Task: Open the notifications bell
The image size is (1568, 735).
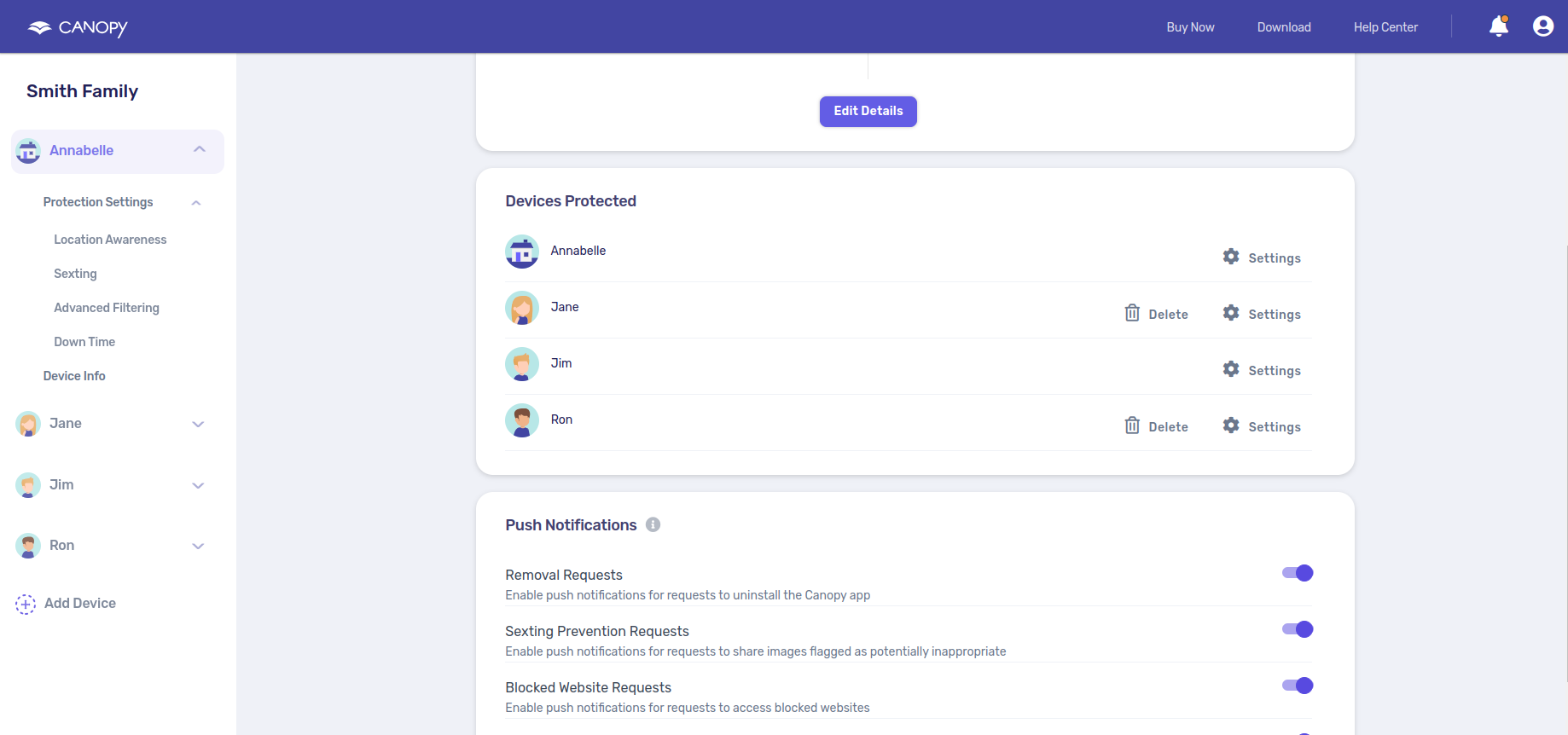Action: tap(1499, 26)
